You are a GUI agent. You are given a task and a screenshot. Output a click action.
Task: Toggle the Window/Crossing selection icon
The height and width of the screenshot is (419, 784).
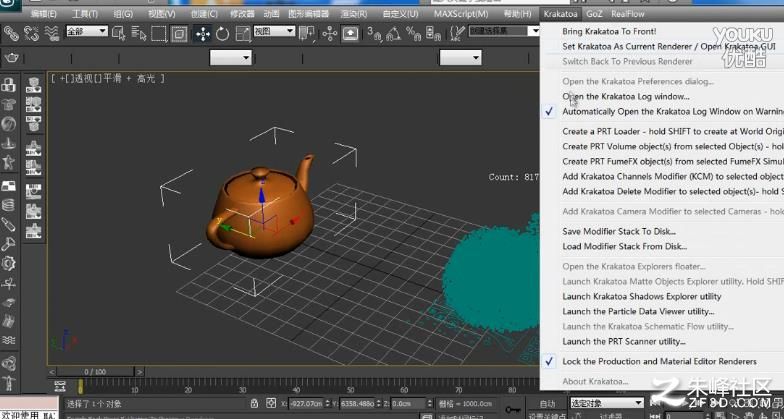(179, 34)
